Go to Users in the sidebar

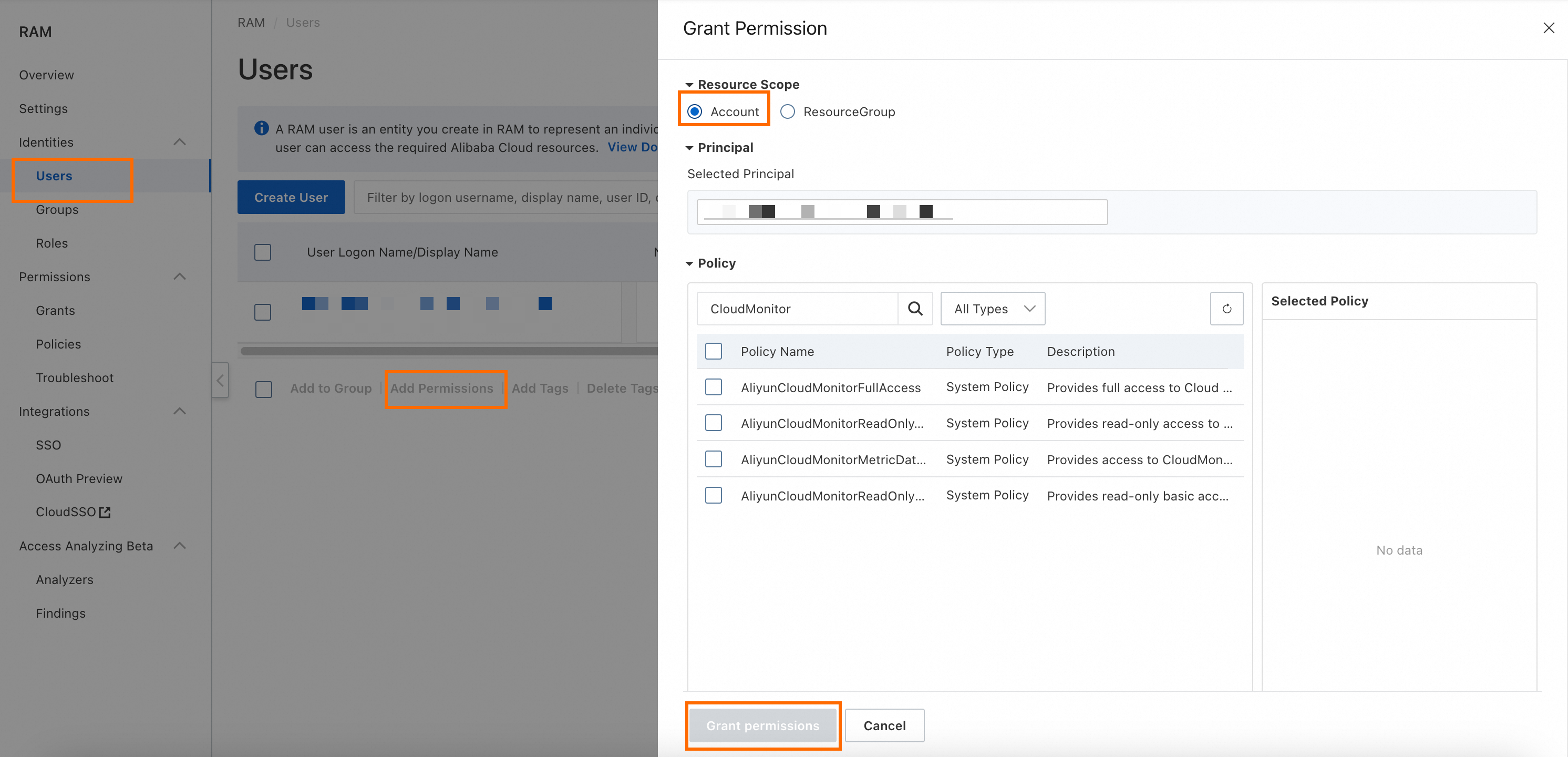point(54,176)
